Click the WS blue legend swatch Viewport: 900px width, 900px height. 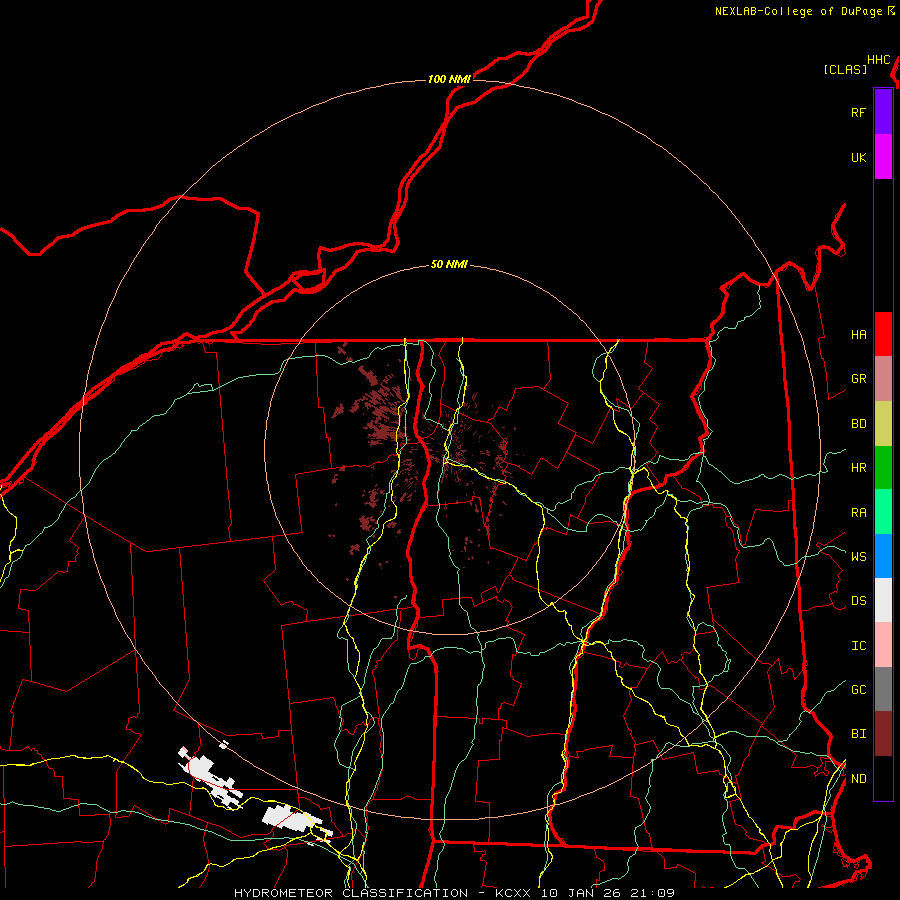(883, 556)
